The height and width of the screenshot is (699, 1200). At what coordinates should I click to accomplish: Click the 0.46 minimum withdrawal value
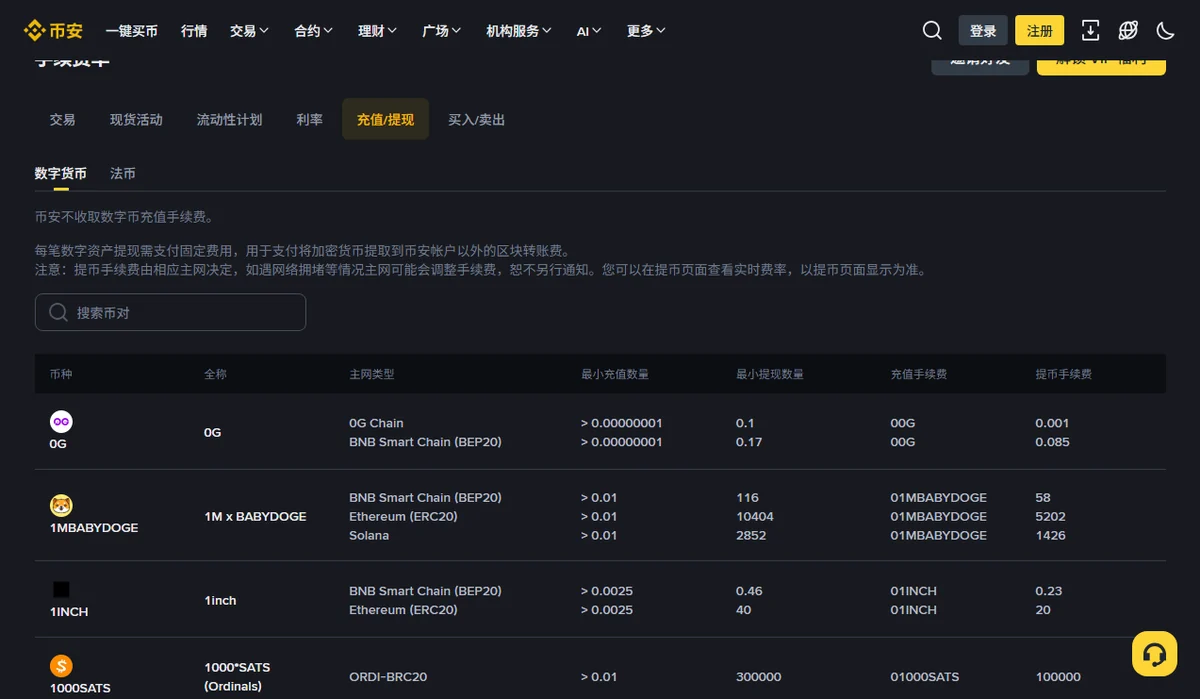pos(749,591)
